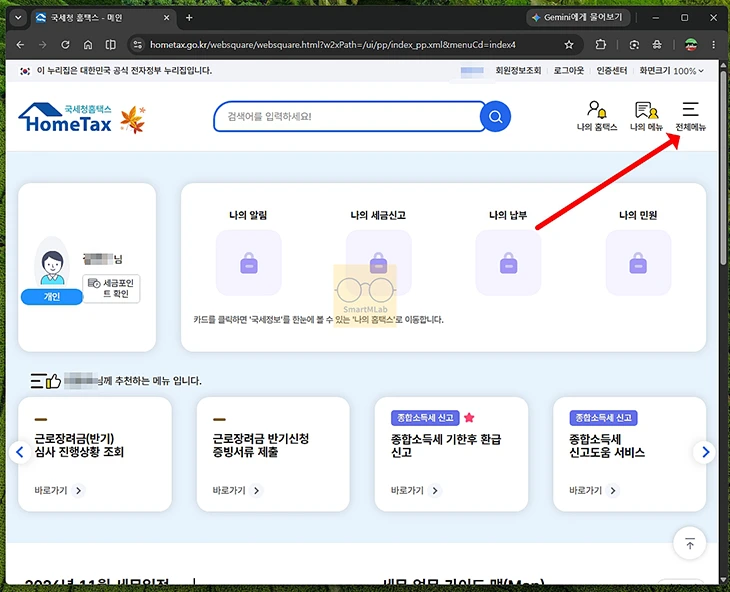Click the scroll-to-top arrow button
Image resolution: width=730 pixels, height=592 pixels.
(x=689, y=543)
